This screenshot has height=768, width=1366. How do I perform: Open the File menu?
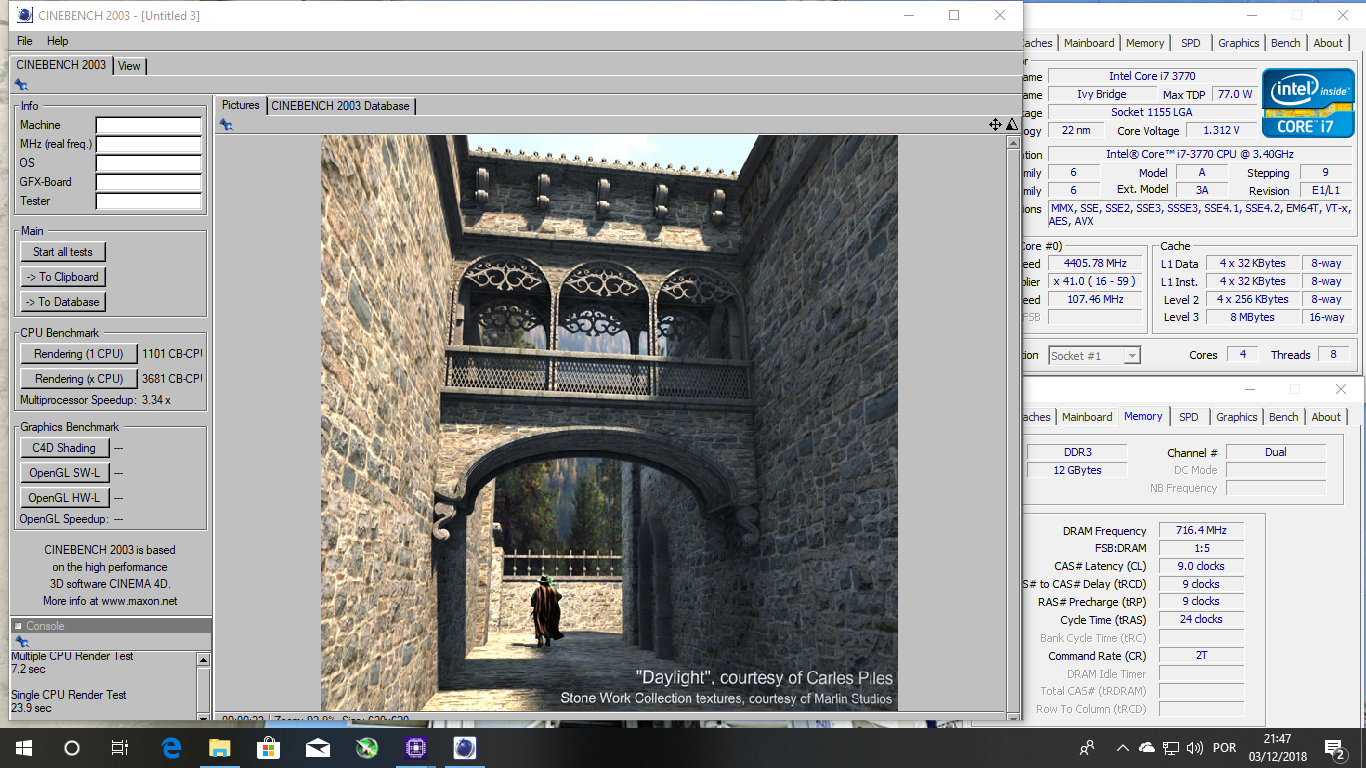click(x=25, y=41)
